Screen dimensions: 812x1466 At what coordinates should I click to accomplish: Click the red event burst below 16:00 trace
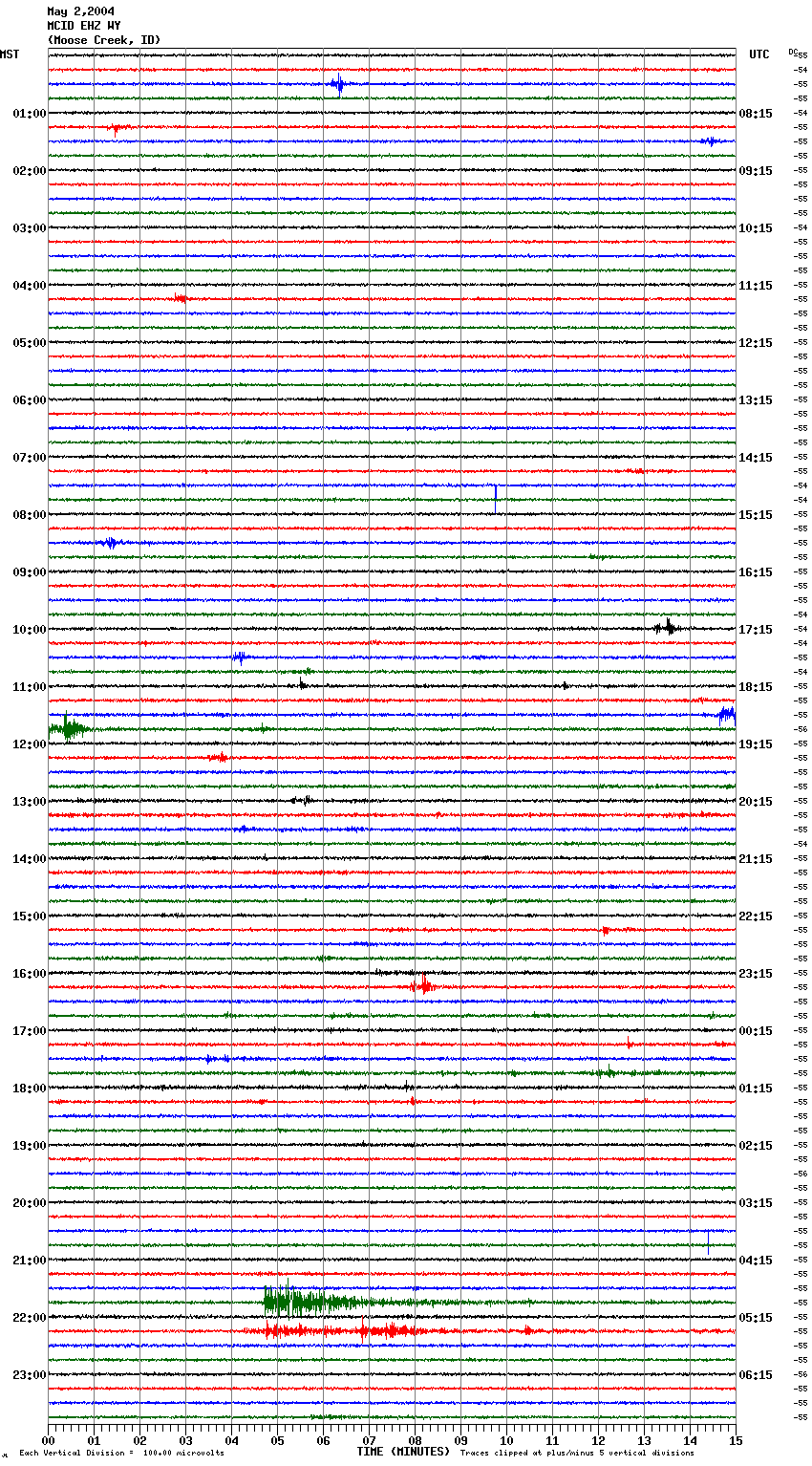coord(423,984)
